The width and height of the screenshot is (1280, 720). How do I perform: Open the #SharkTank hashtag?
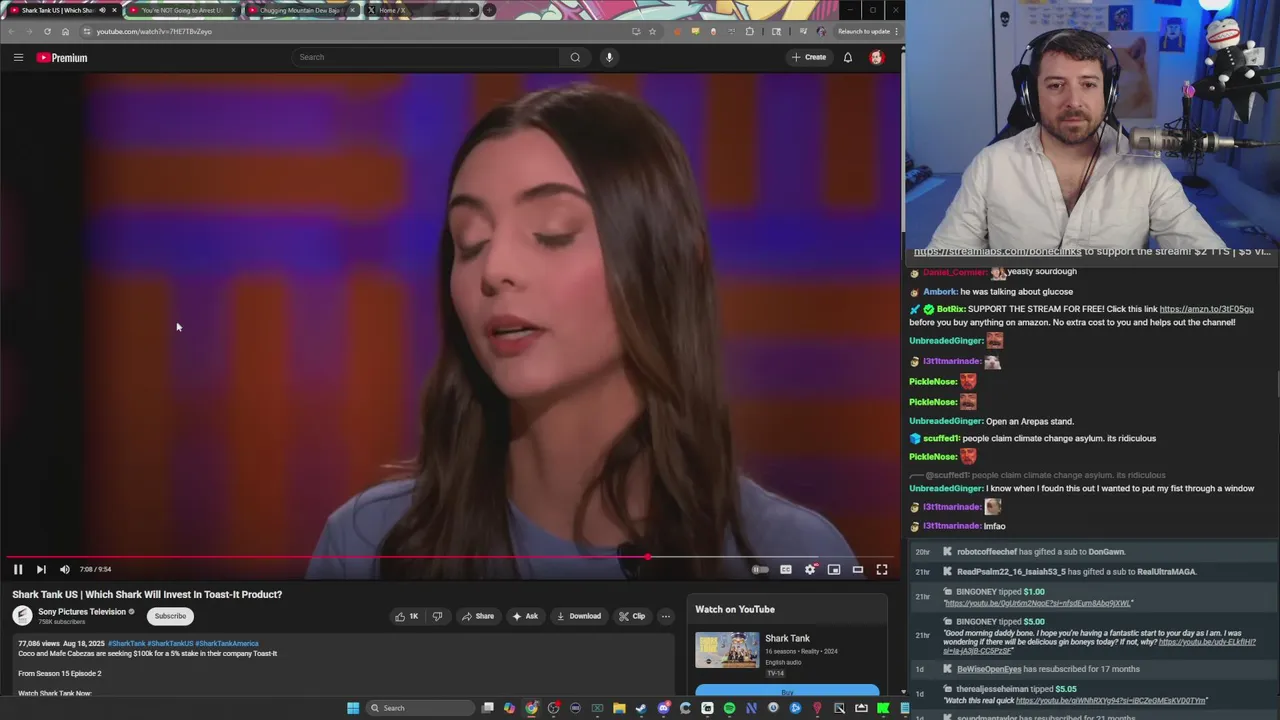126,643
